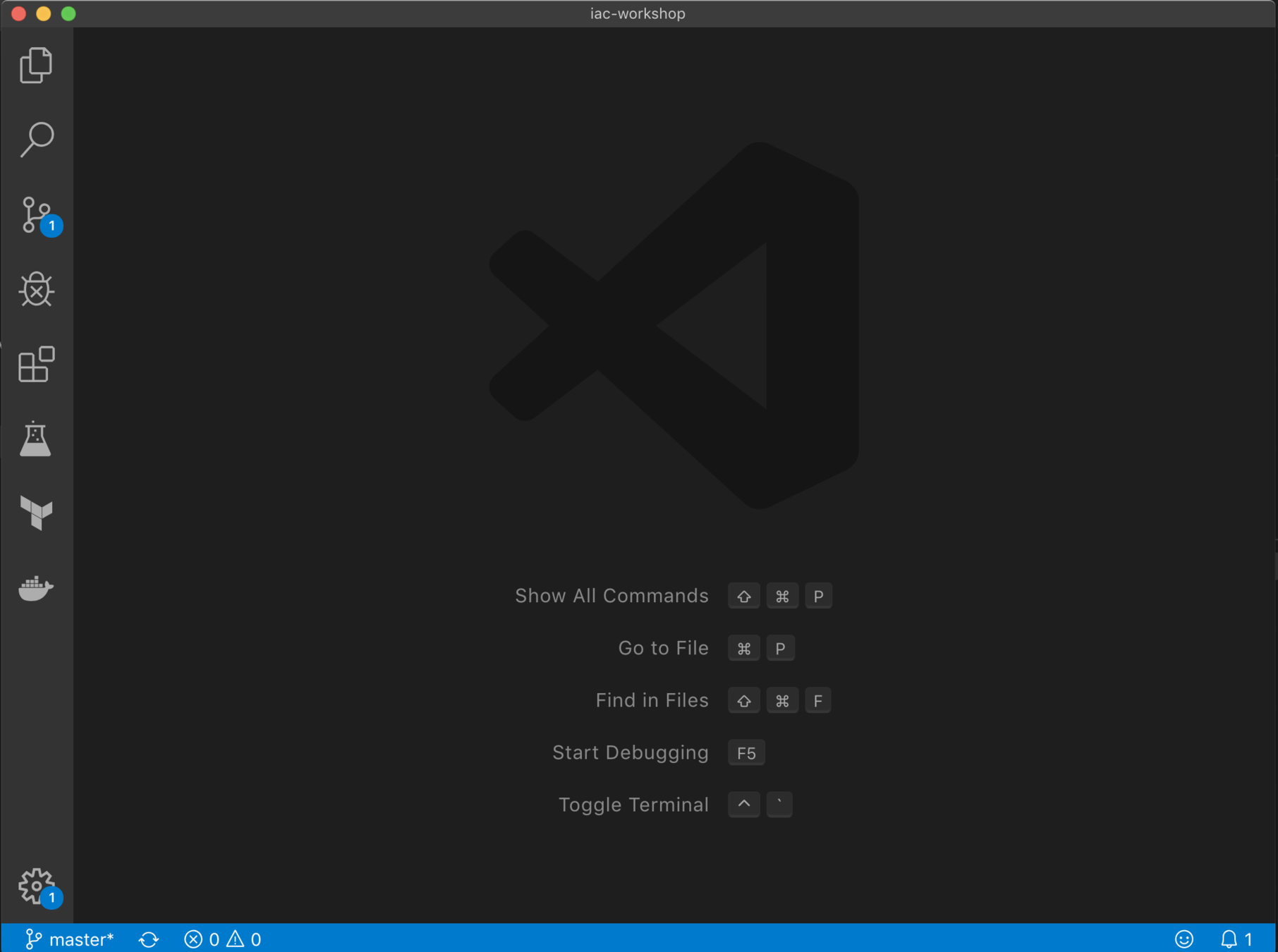Open the Manage gear menu
Viewport: 1278px width, 952px height.
(37, 886)
